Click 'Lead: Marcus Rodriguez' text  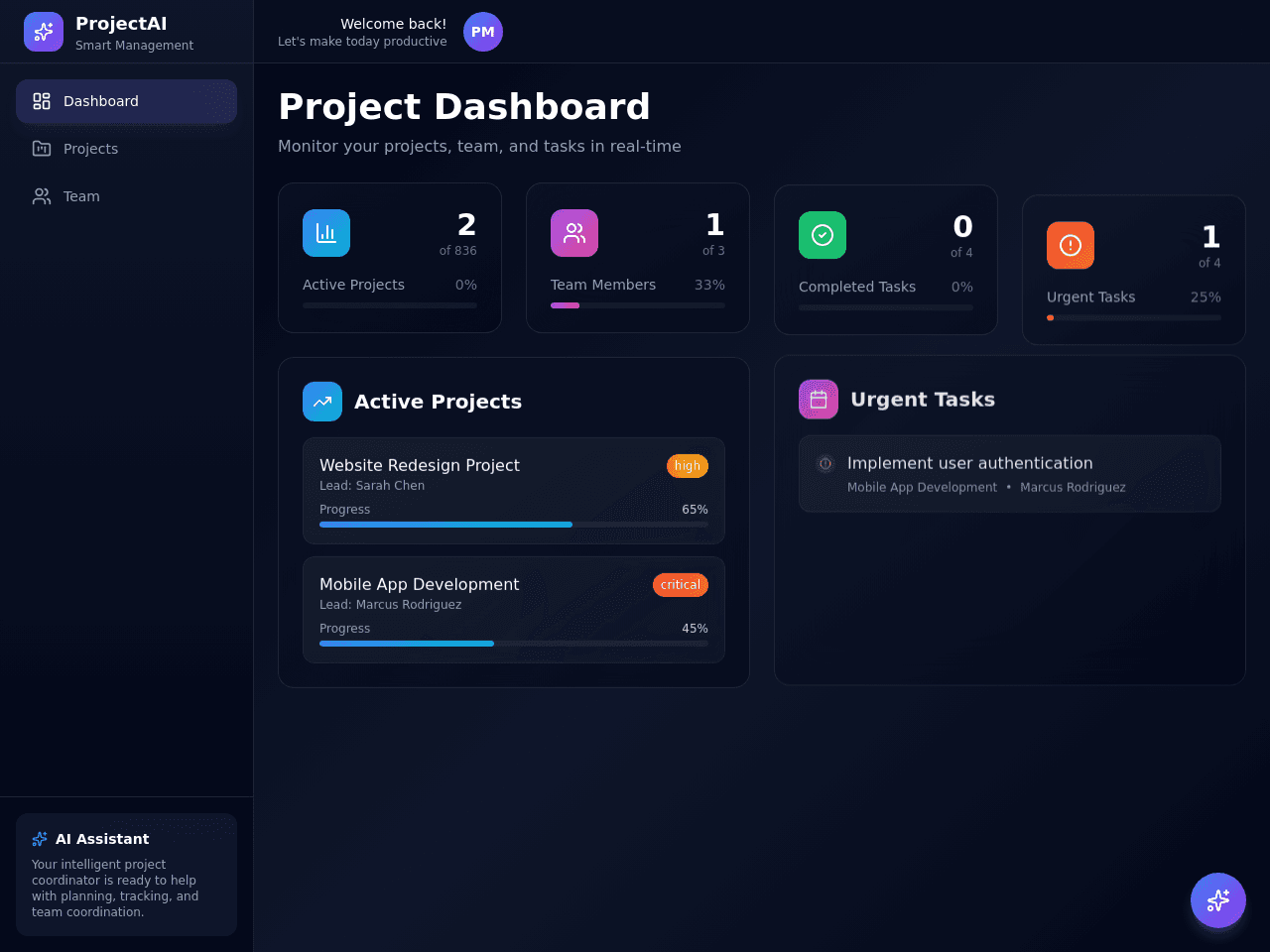tap(391, 605)
